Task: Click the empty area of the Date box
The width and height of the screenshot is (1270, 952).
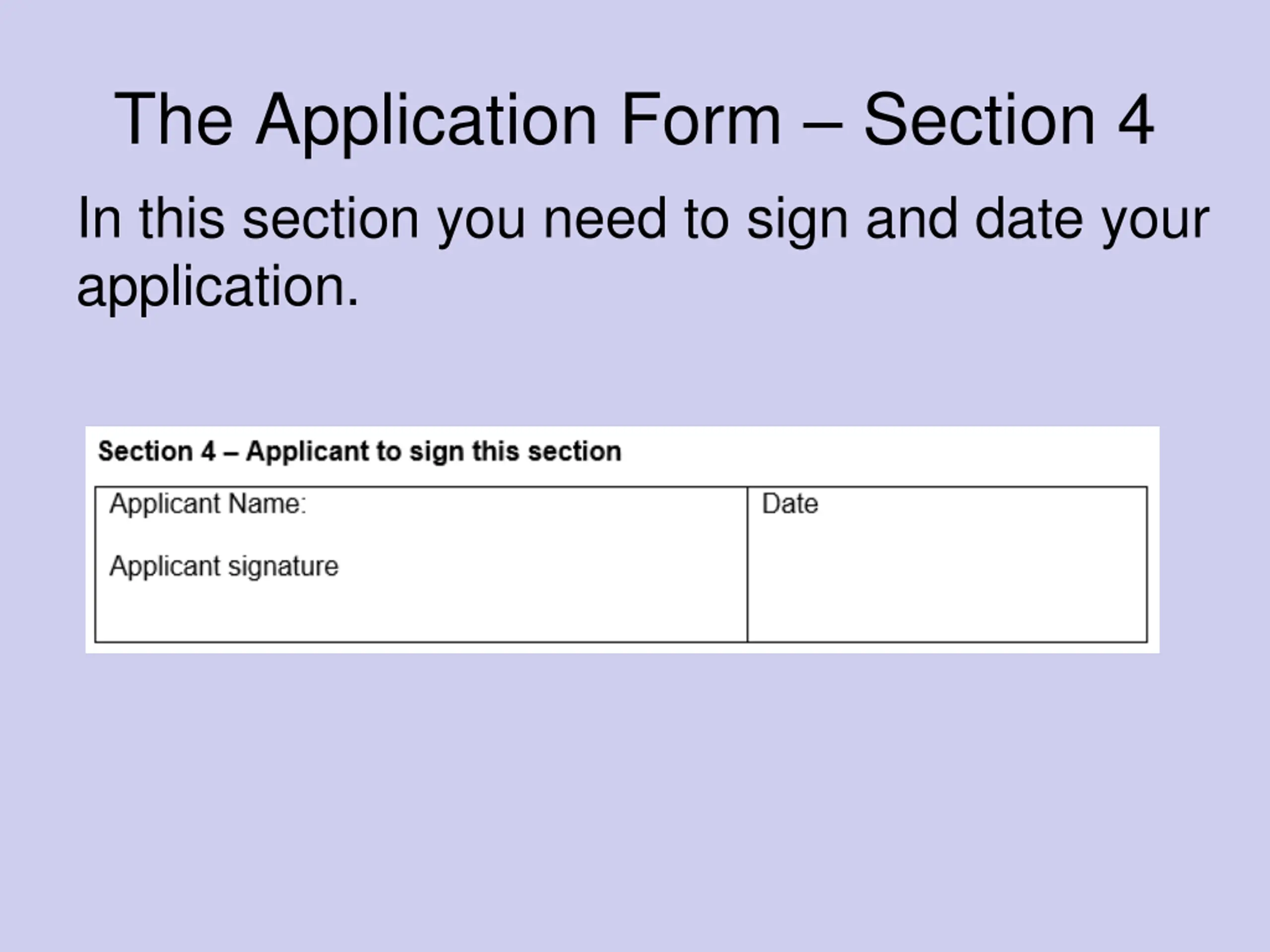Action: [948, 580]
